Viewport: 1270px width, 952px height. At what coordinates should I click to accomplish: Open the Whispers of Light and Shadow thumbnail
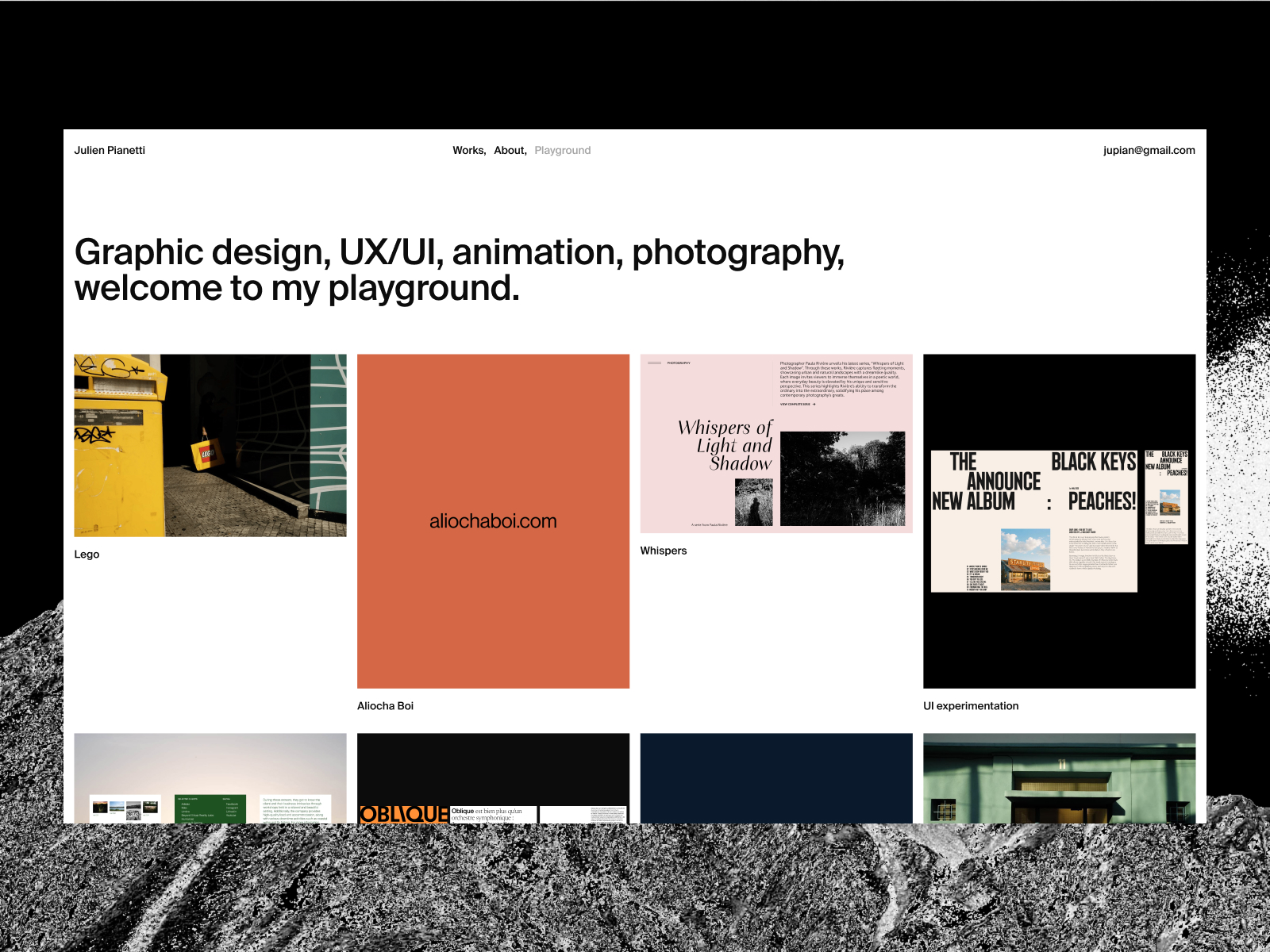click(776, 443)
